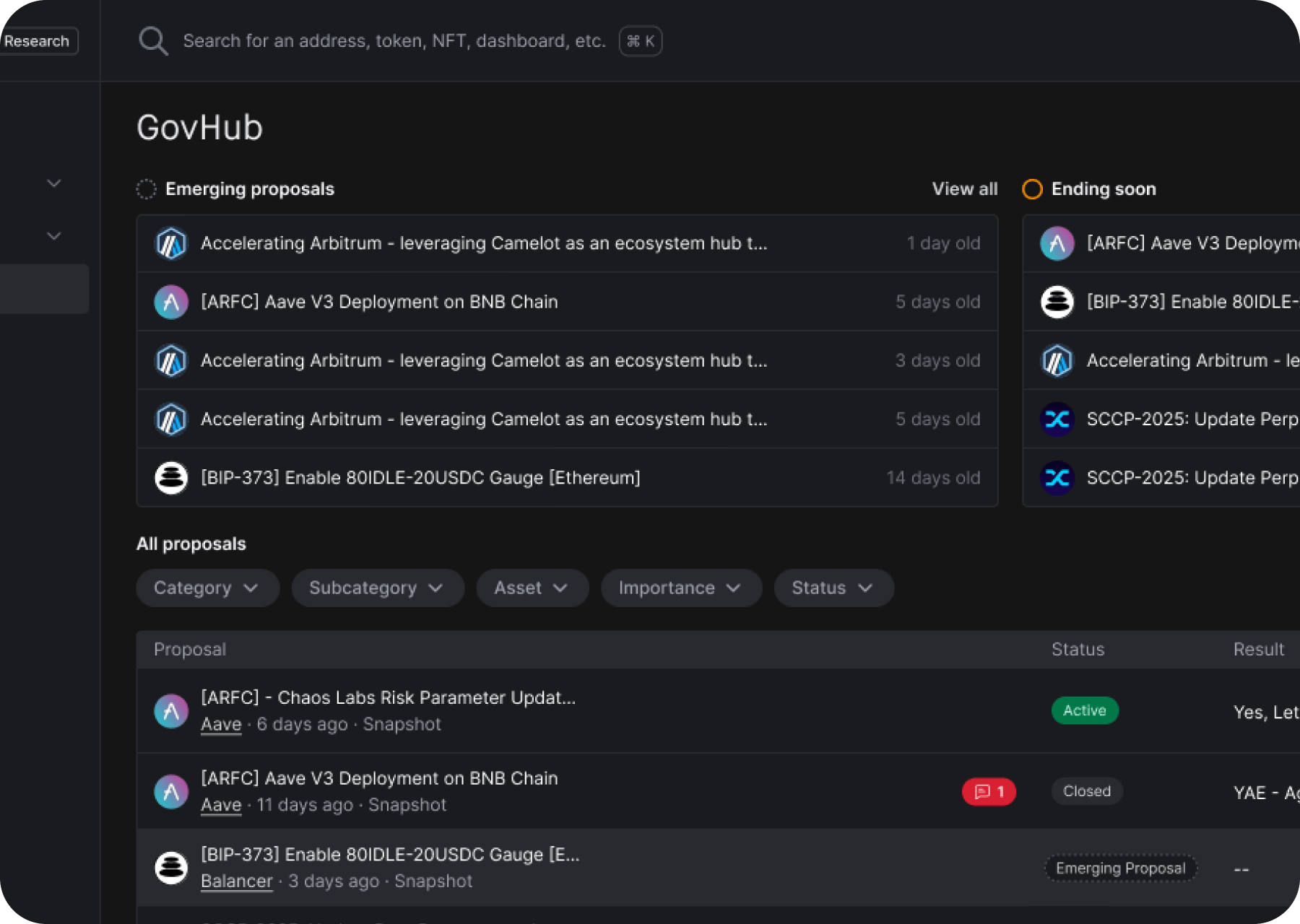Collapse the upper sidebar chevron
This screenshot has width=1300, height=924.
[x=53, y=183]
